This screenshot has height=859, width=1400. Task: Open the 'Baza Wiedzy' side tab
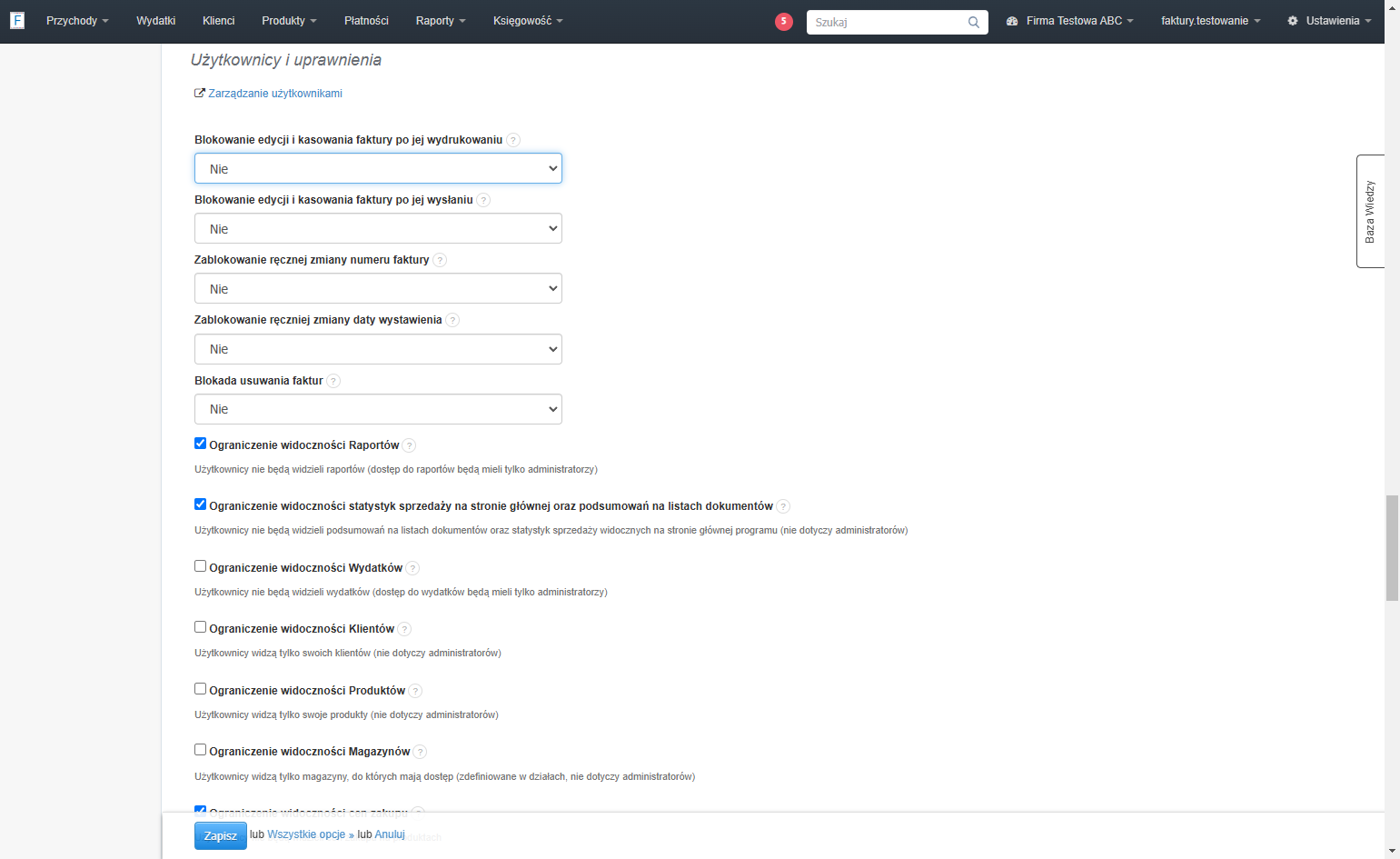(1370, 211)
